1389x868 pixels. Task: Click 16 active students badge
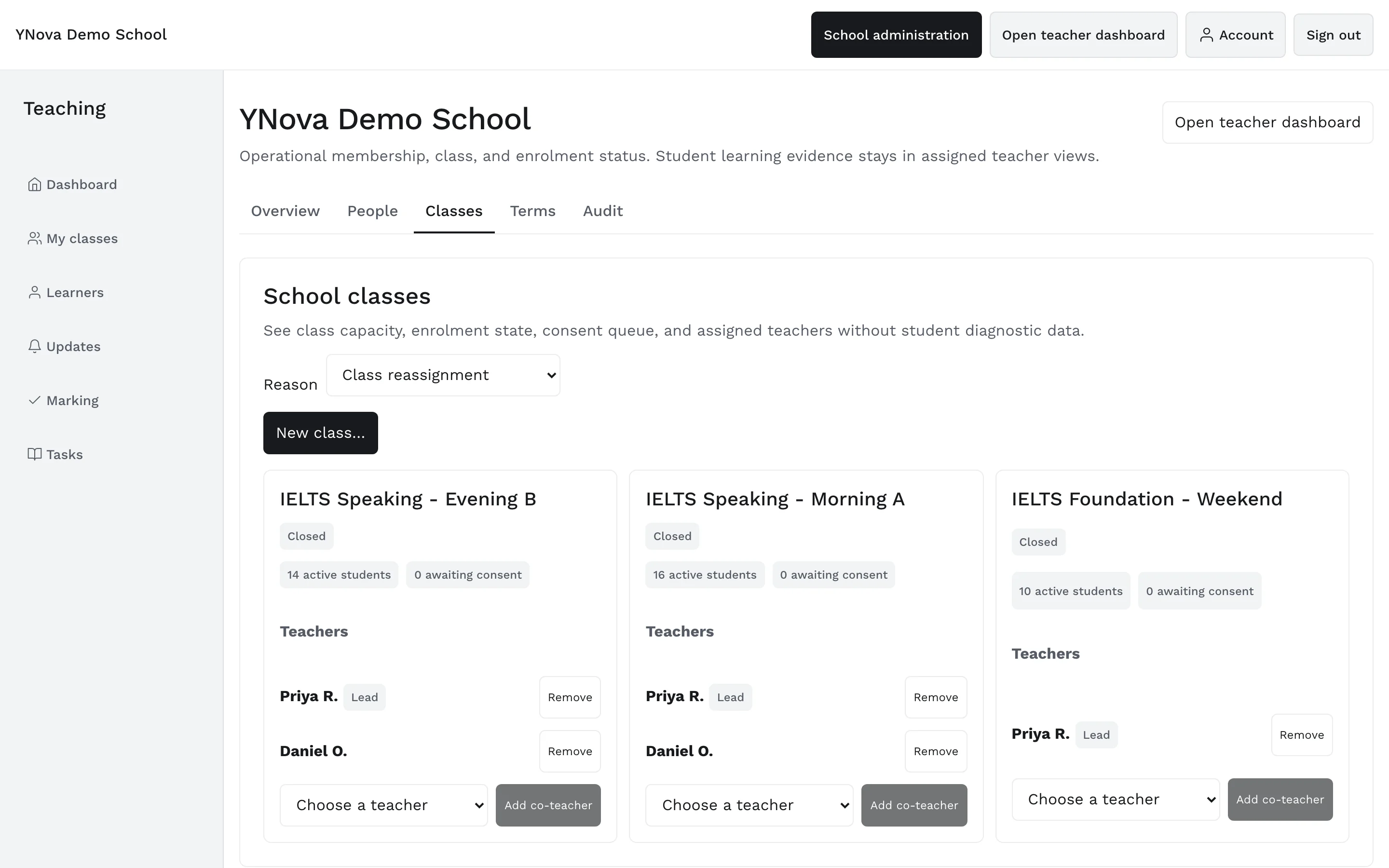point(705,575)
